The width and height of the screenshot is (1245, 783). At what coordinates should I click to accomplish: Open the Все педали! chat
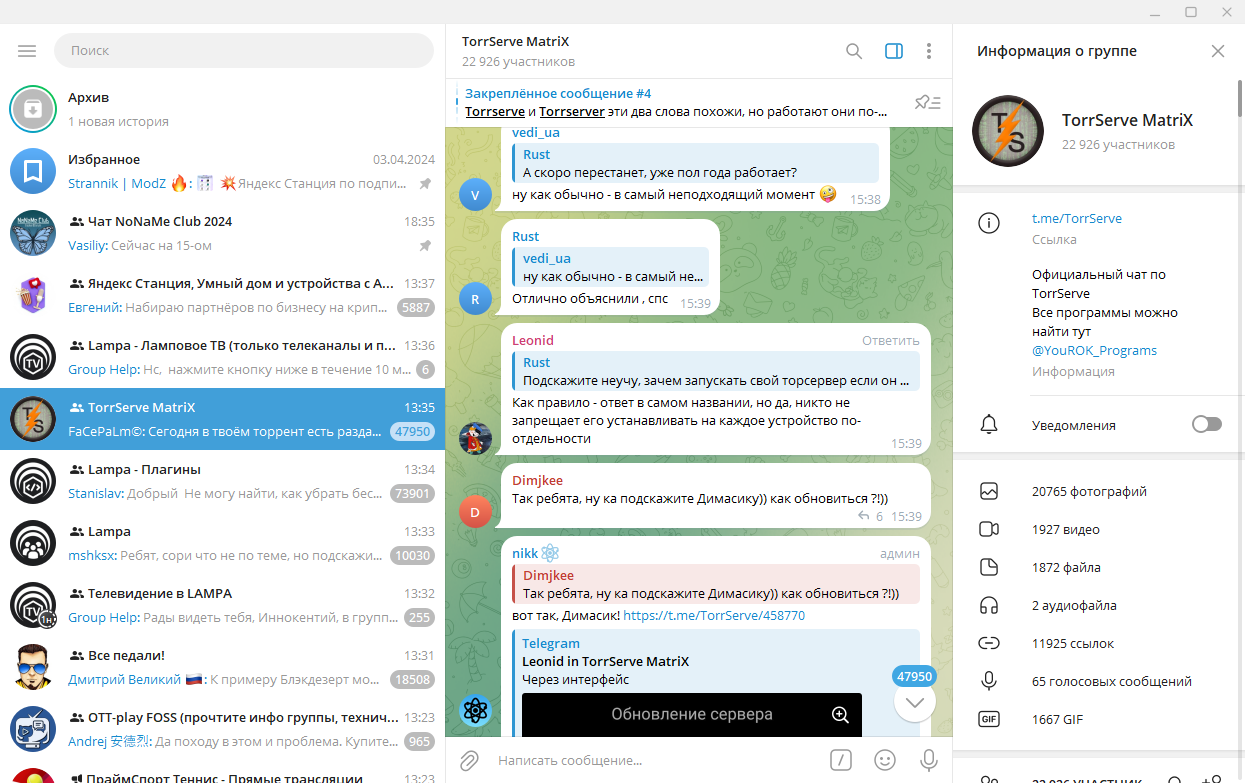coord(222,667)
